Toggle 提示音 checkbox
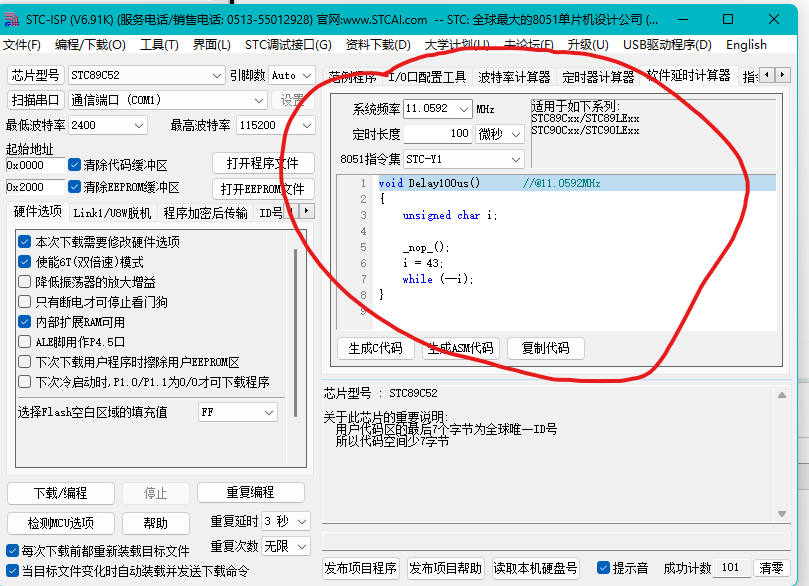 [603, 568]
